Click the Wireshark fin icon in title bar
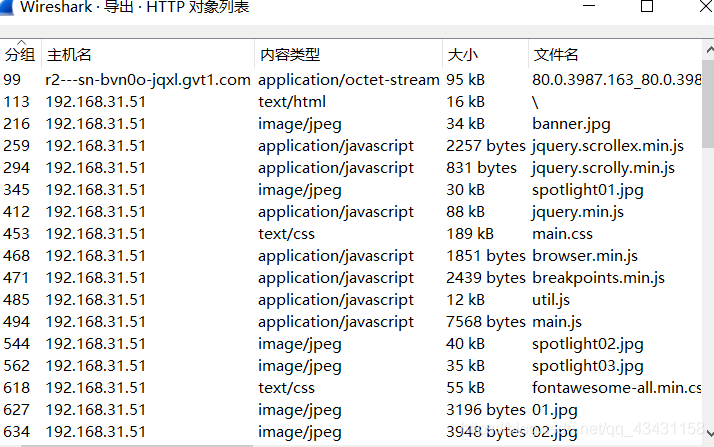This screenshot has height=447, width=714. (6, 7)
